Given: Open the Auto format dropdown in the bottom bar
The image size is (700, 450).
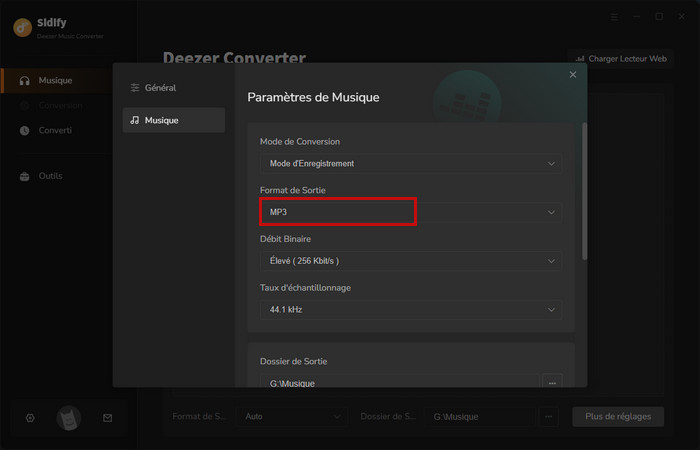Looking at the screenshot, I should click(x=291, y=416).
